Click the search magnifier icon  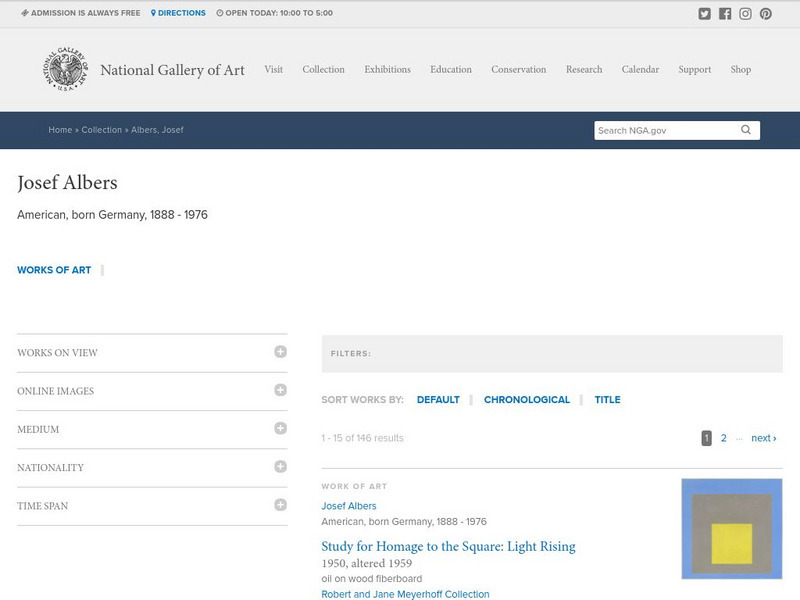746,130
